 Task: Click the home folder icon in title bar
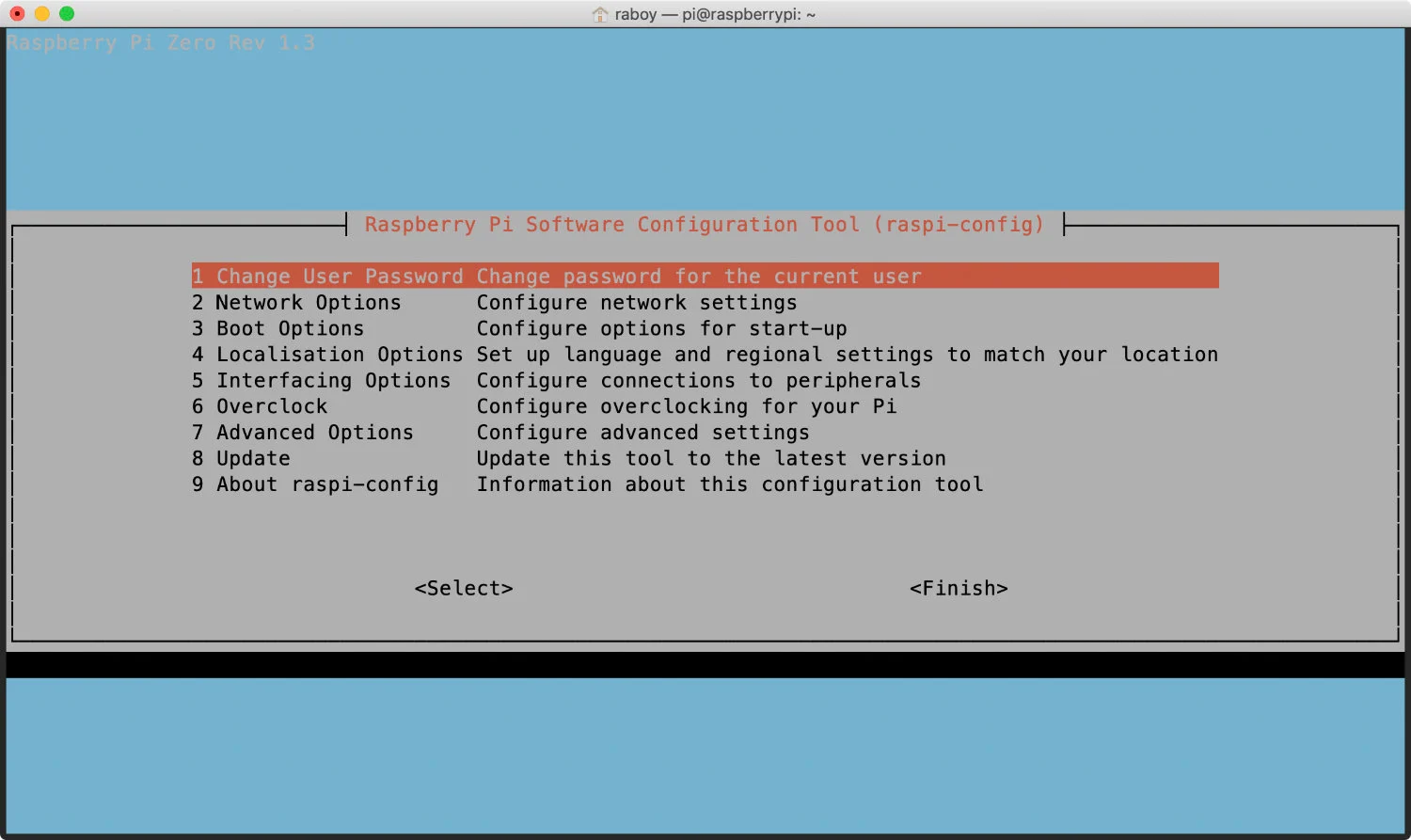click(600, 14)
